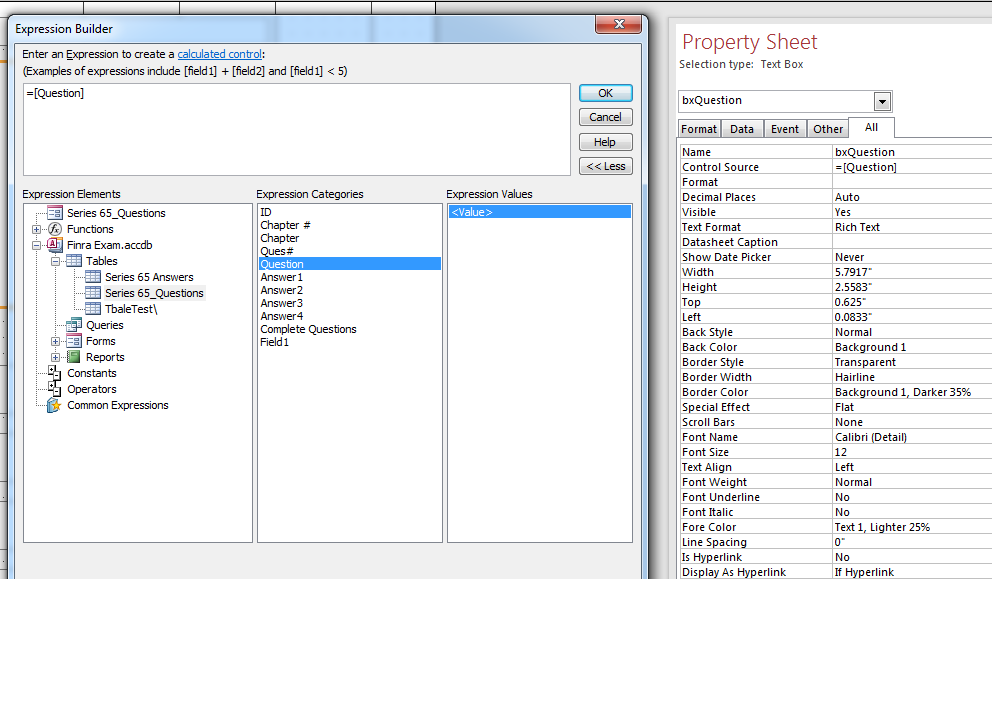Click the Constants icon

tap(55, 373)
